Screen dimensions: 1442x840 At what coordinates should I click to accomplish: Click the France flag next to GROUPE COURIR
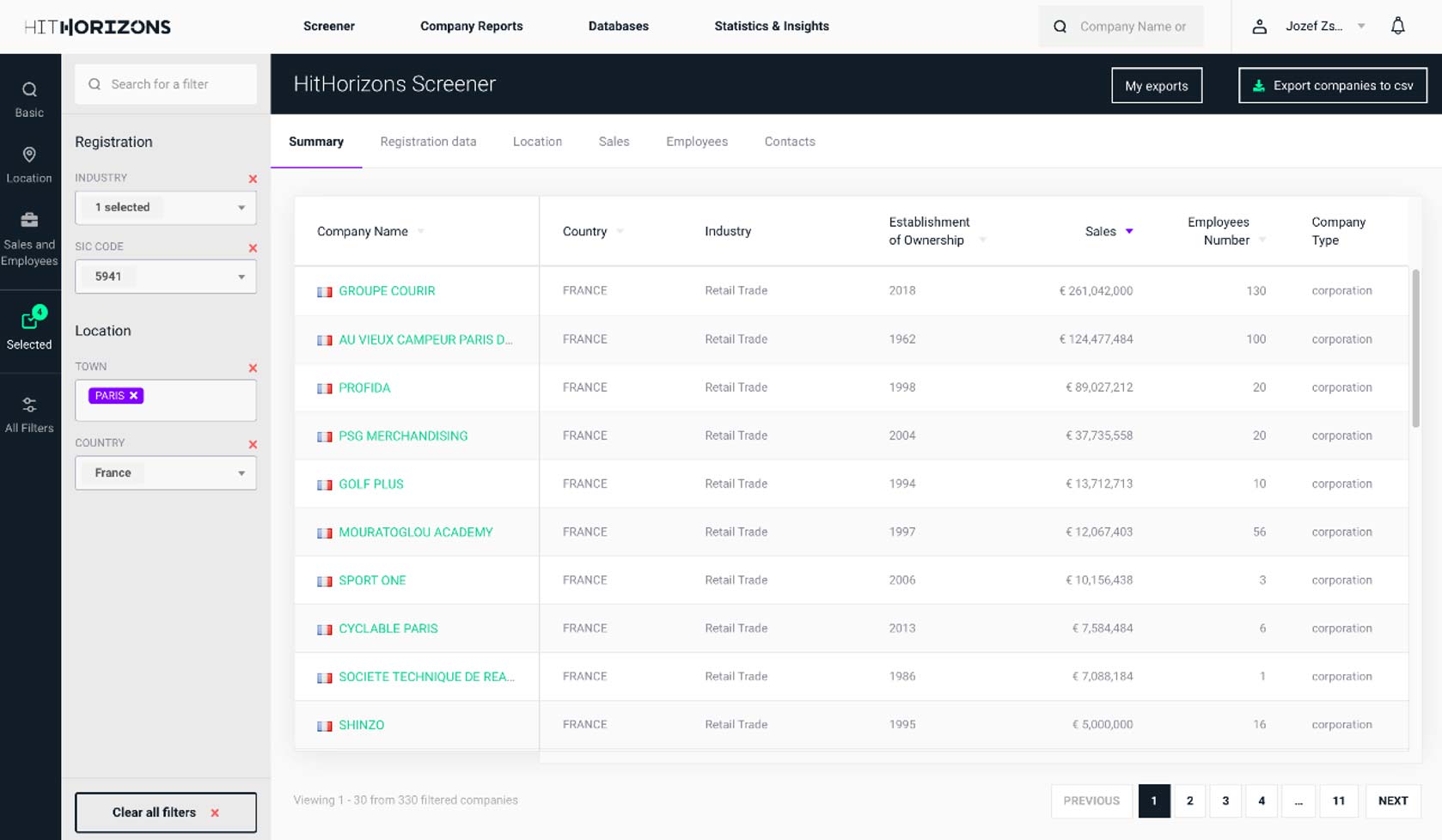(x=325, y=292)
